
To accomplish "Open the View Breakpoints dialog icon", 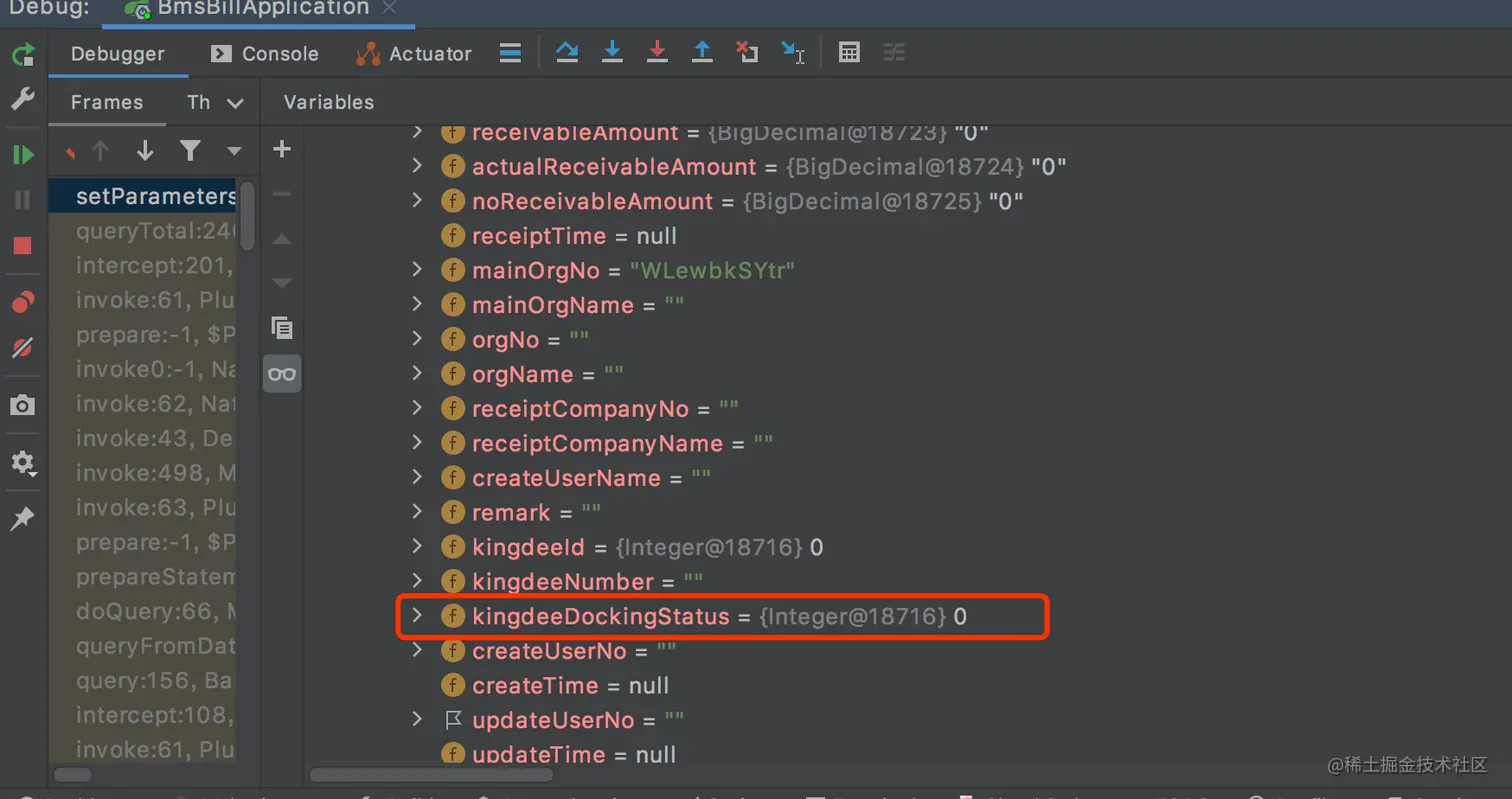I will coord(22,301).
